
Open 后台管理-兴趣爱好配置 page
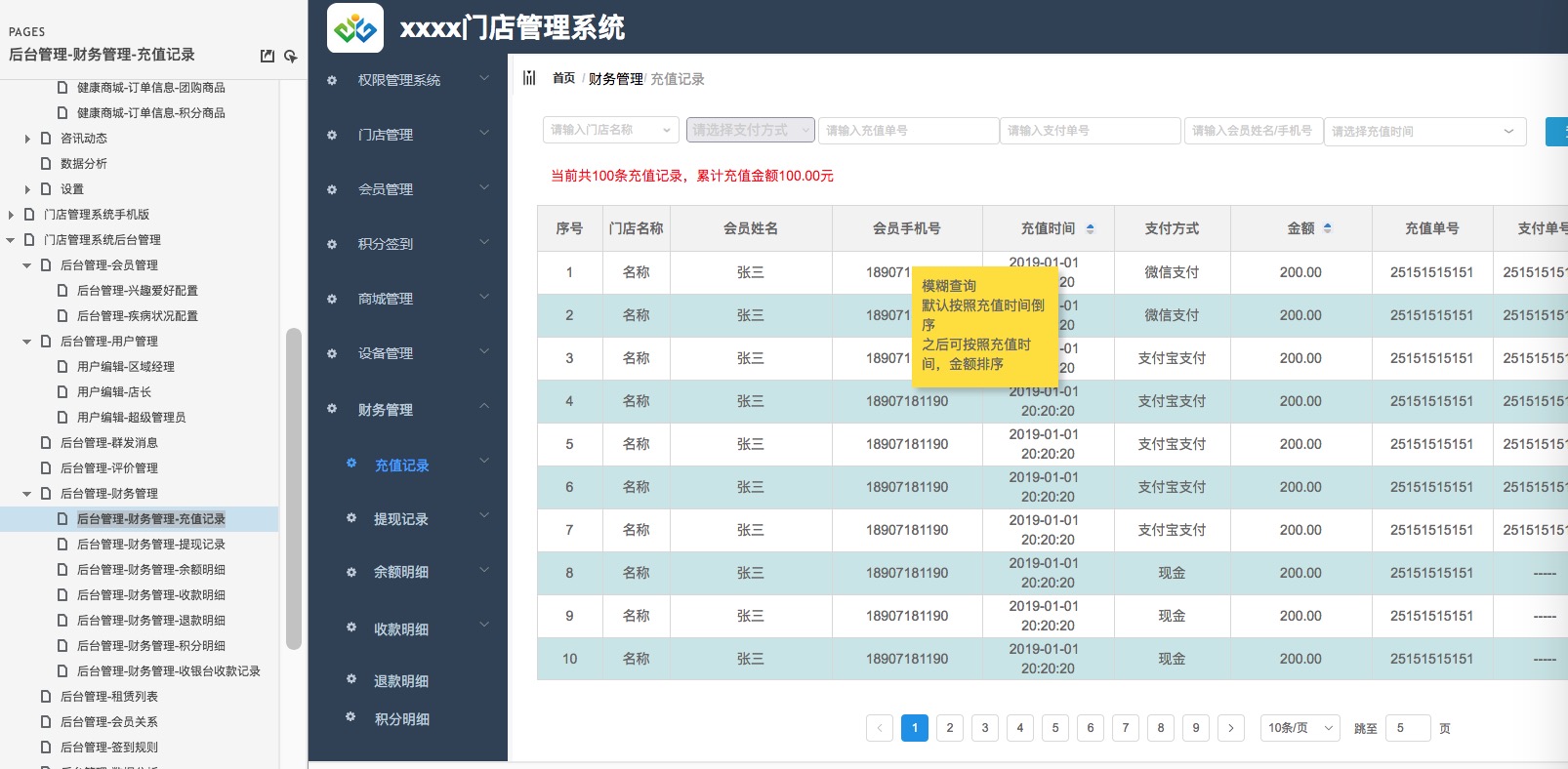[x=138, y=291]
